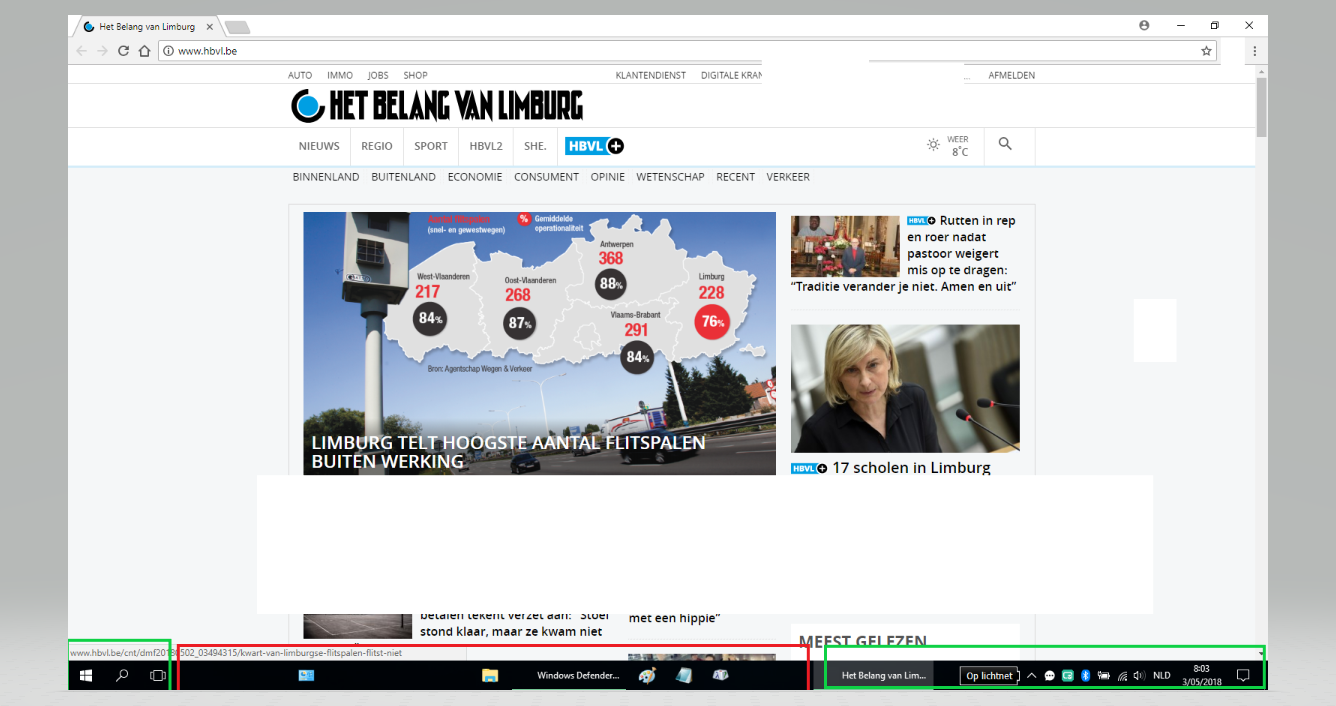Open the site search magnifier icon
Viewport: 1336px width, 706px height.
point(1005,144)
